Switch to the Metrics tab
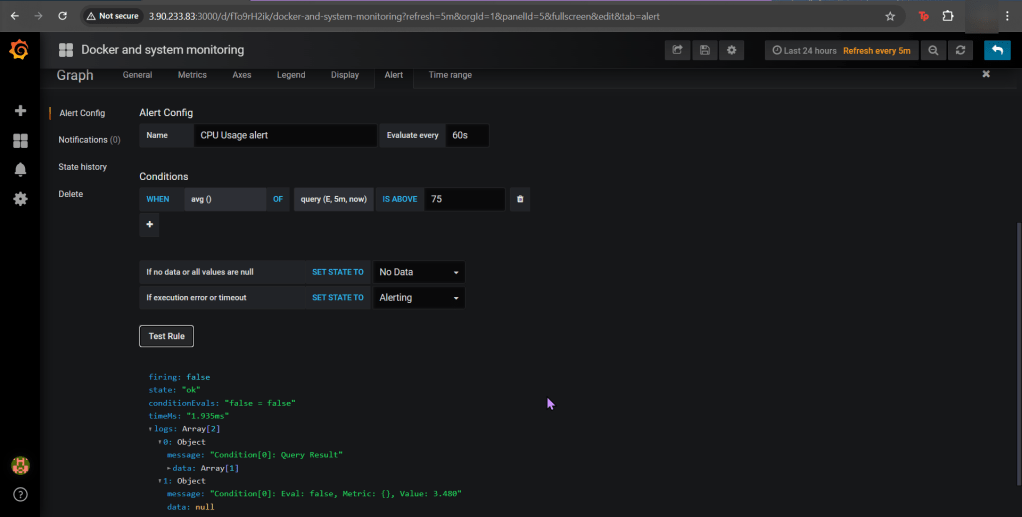 [192, 75]
